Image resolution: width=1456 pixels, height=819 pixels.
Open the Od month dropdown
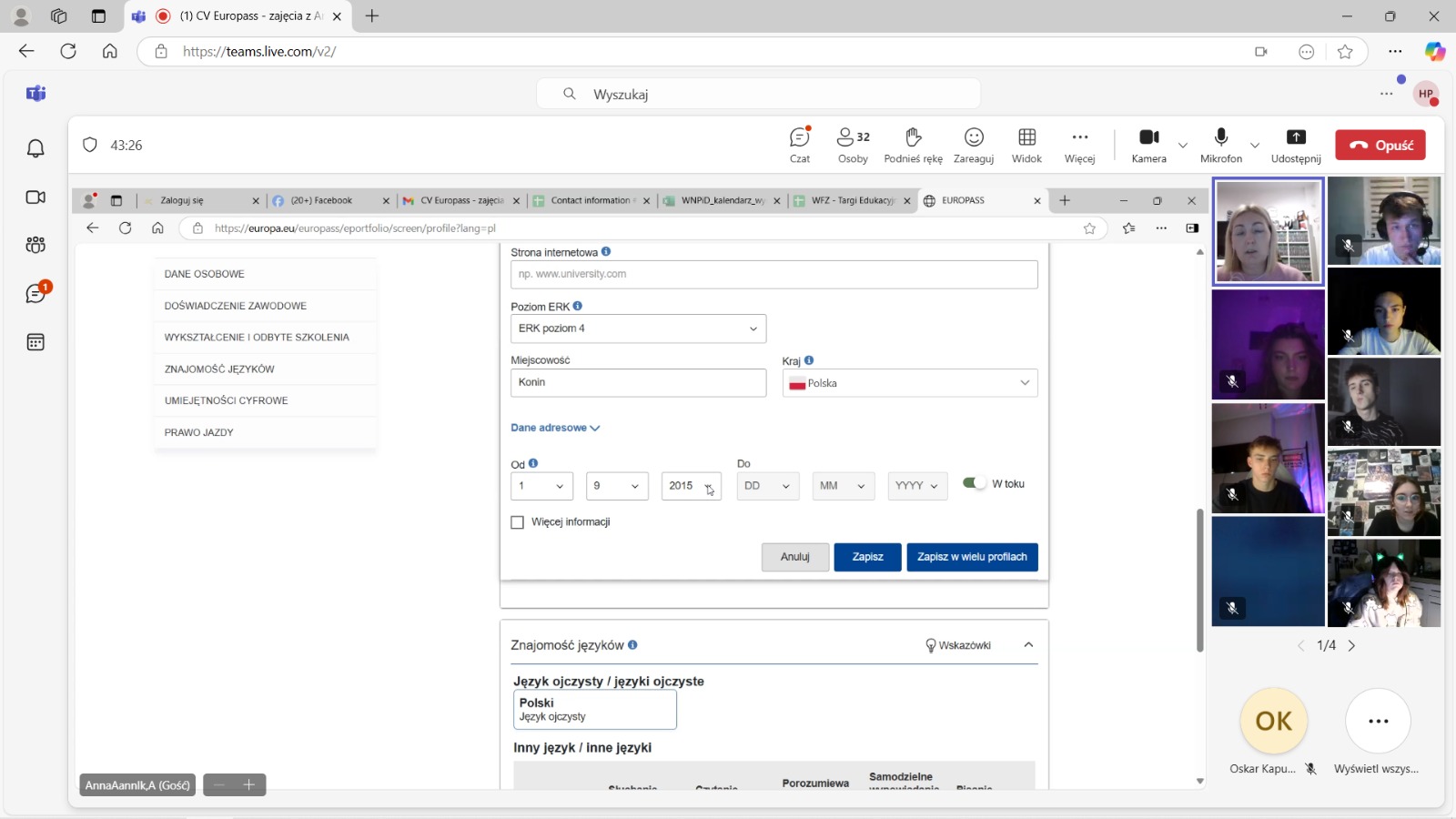tap(617, 486)
